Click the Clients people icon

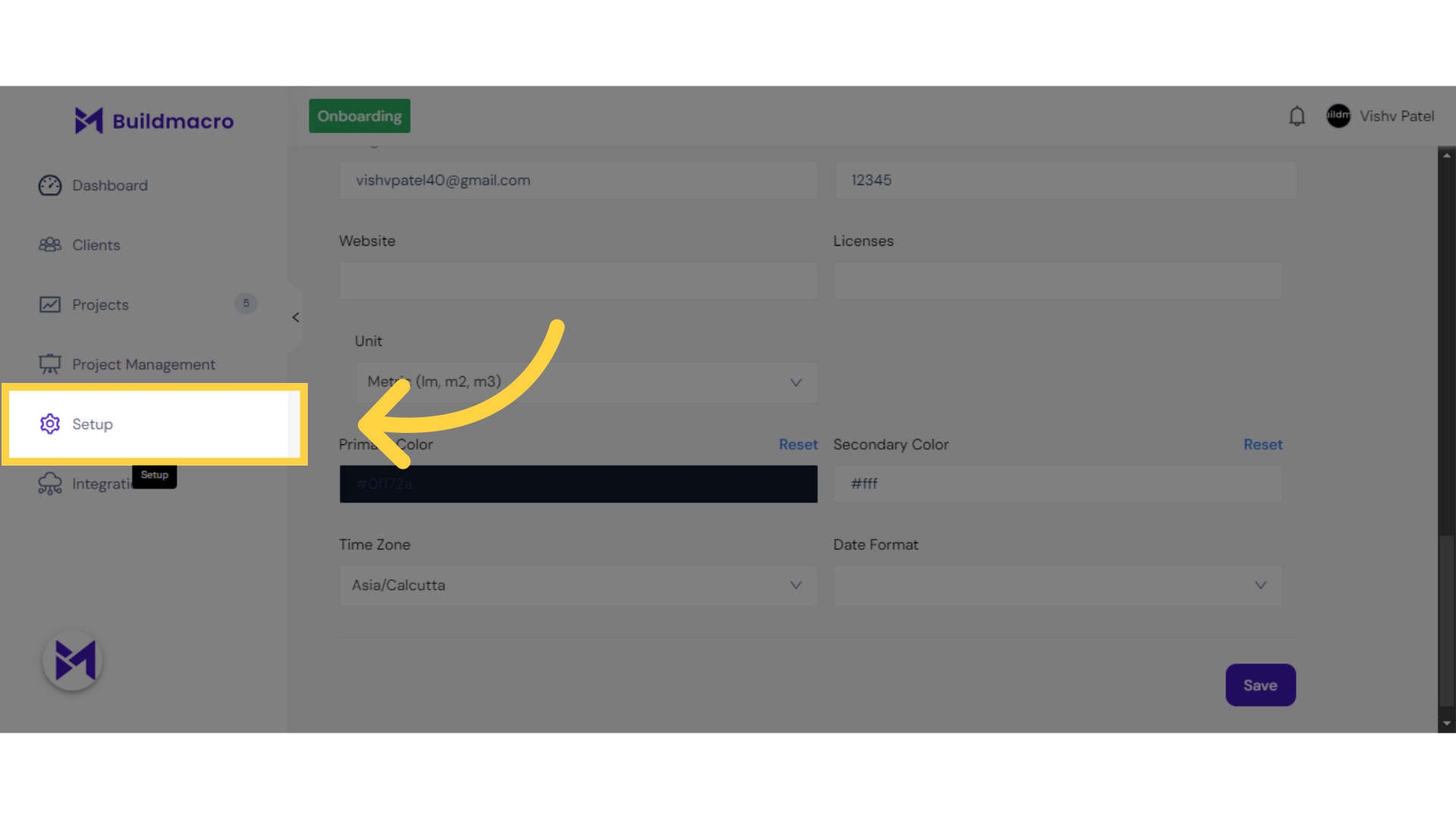[50, 245]
